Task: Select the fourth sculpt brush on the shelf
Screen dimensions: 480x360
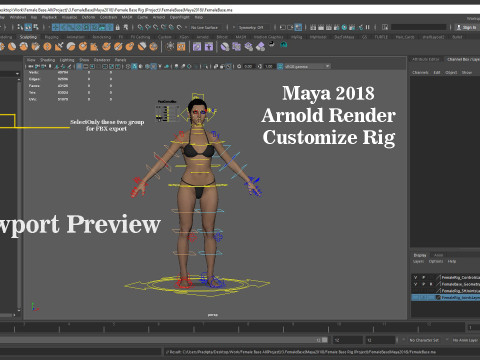Action: (x=35, y=46)
